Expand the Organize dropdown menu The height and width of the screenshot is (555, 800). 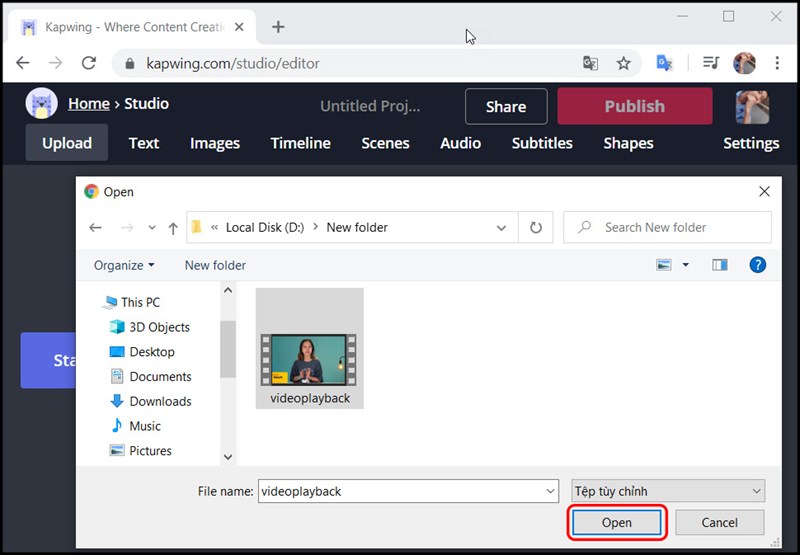124,265
